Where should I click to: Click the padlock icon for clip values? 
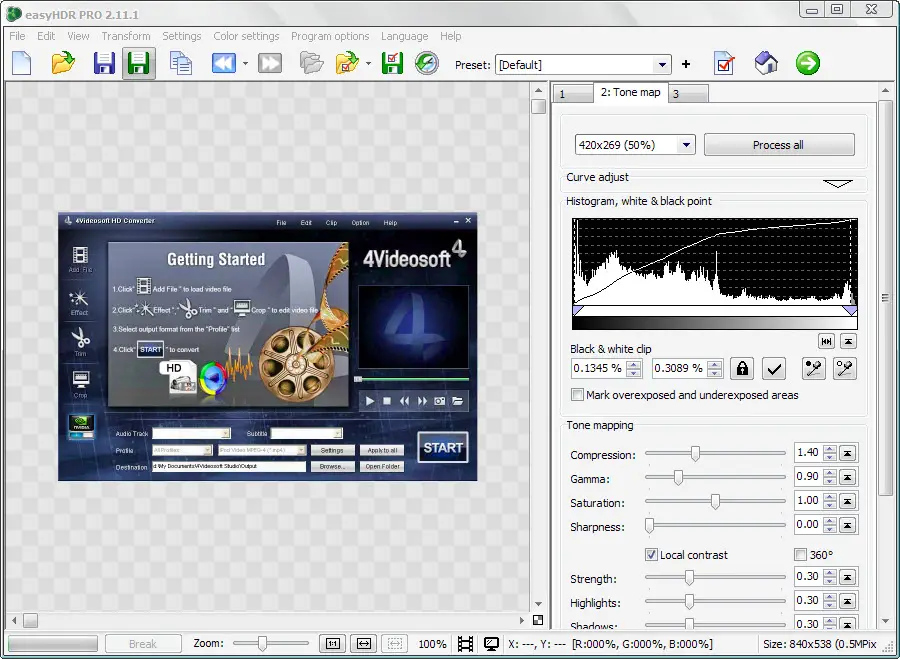[x=742, y=369]
